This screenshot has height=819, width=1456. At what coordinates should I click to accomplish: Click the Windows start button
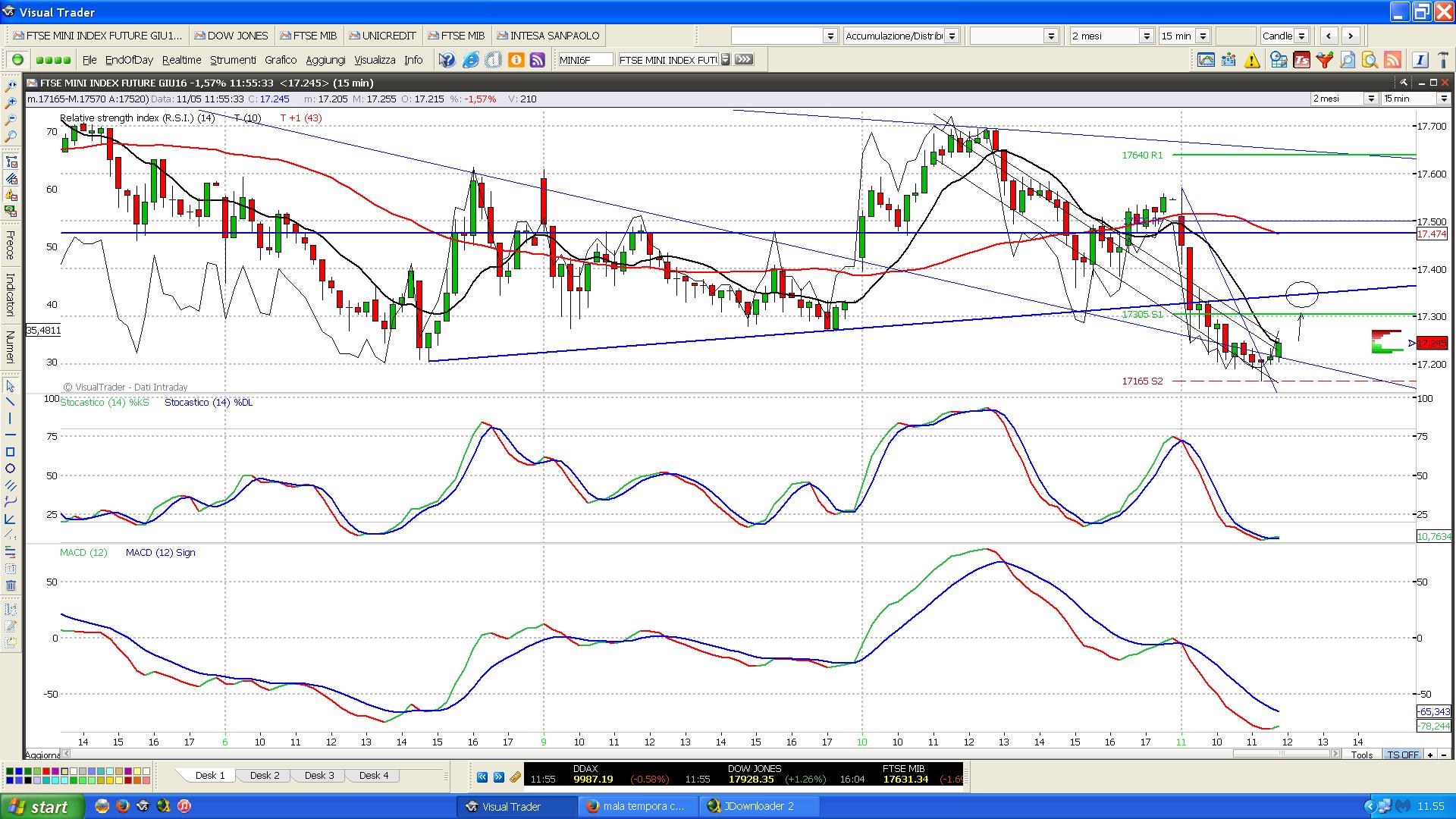tap(42, 806)
